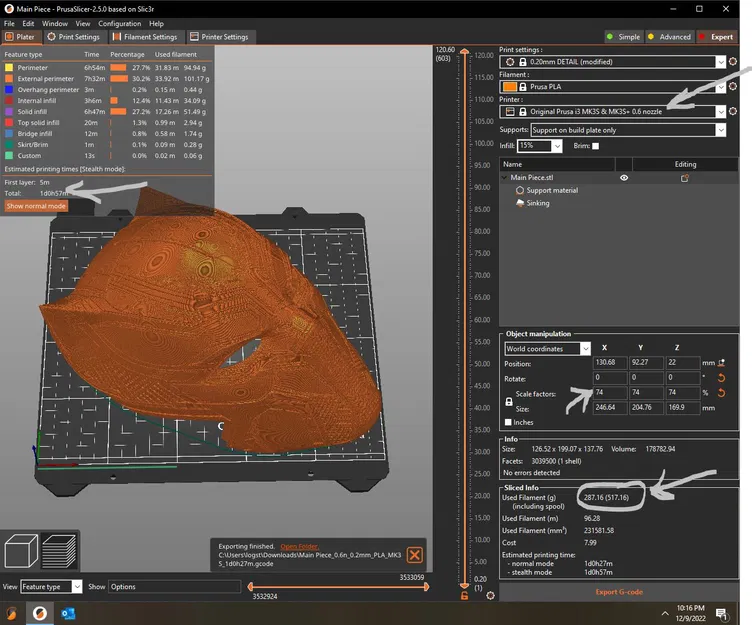The width and height of the screenshot is (752, 625).
Task: Click the editing icon for Main Piece.stl
Action: pyautogui.click(x=685, y=178)
